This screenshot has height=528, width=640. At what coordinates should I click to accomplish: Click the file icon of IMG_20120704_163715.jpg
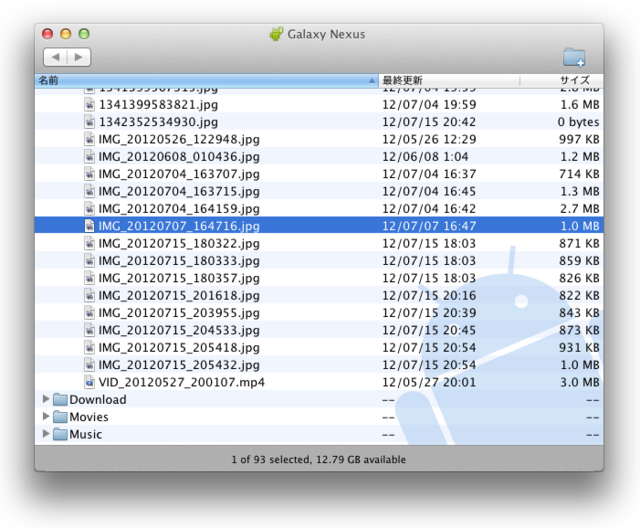(x=89, y=191)
